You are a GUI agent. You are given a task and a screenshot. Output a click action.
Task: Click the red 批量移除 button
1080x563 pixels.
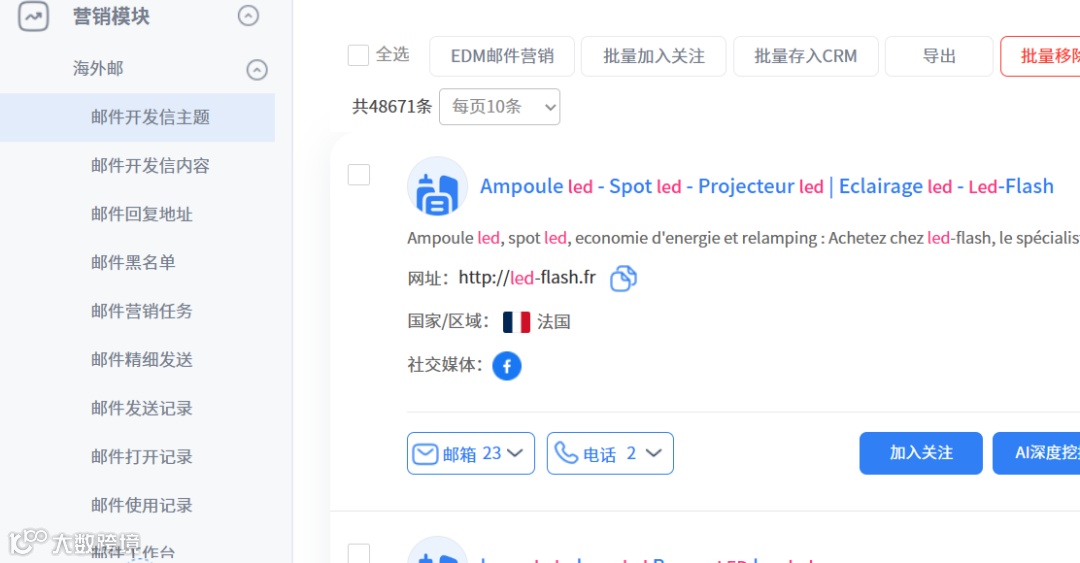click(1040, 56)
